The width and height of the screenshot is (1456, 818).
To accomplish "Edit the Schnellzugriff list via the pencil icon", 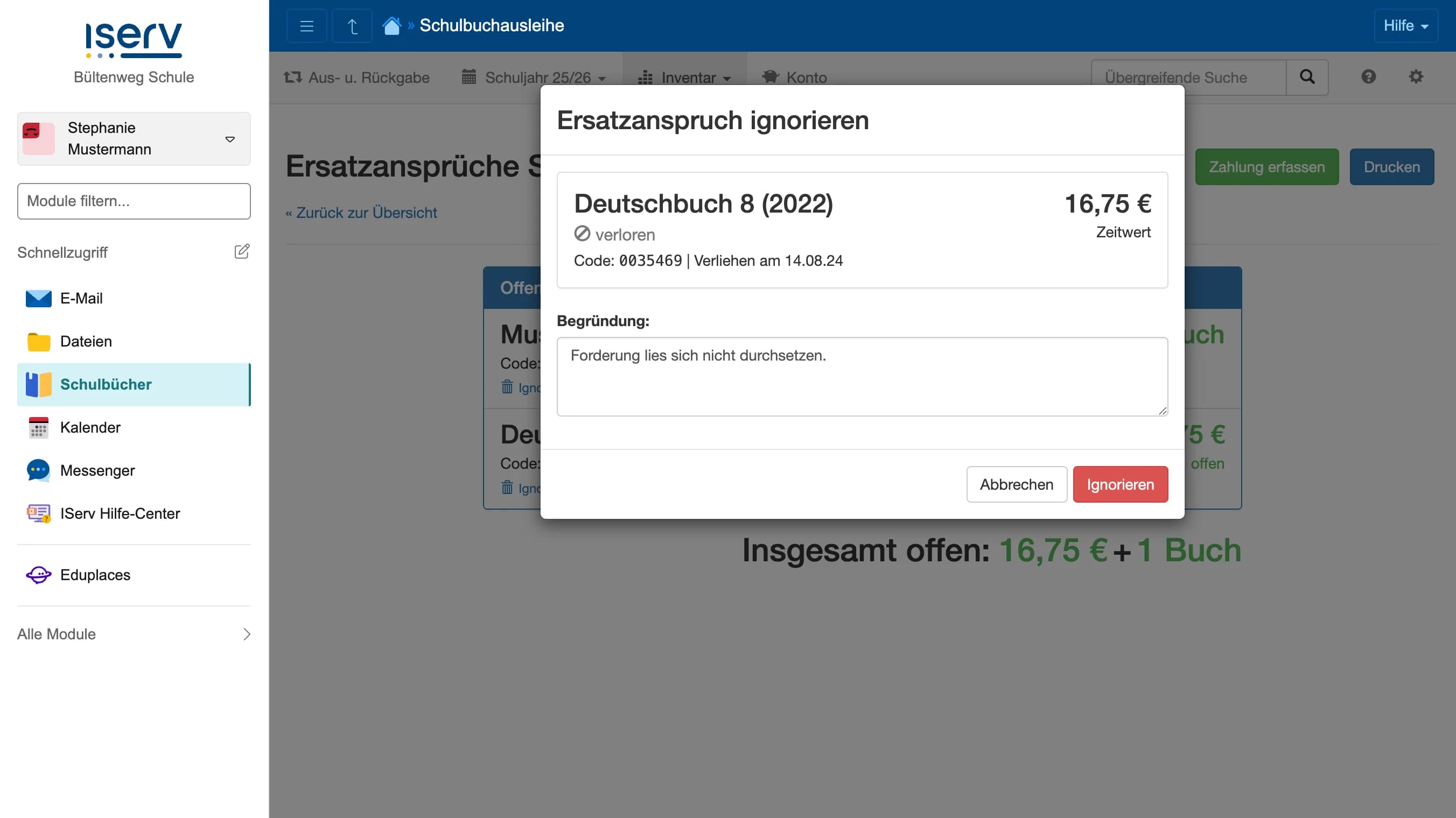I will 242,251.
